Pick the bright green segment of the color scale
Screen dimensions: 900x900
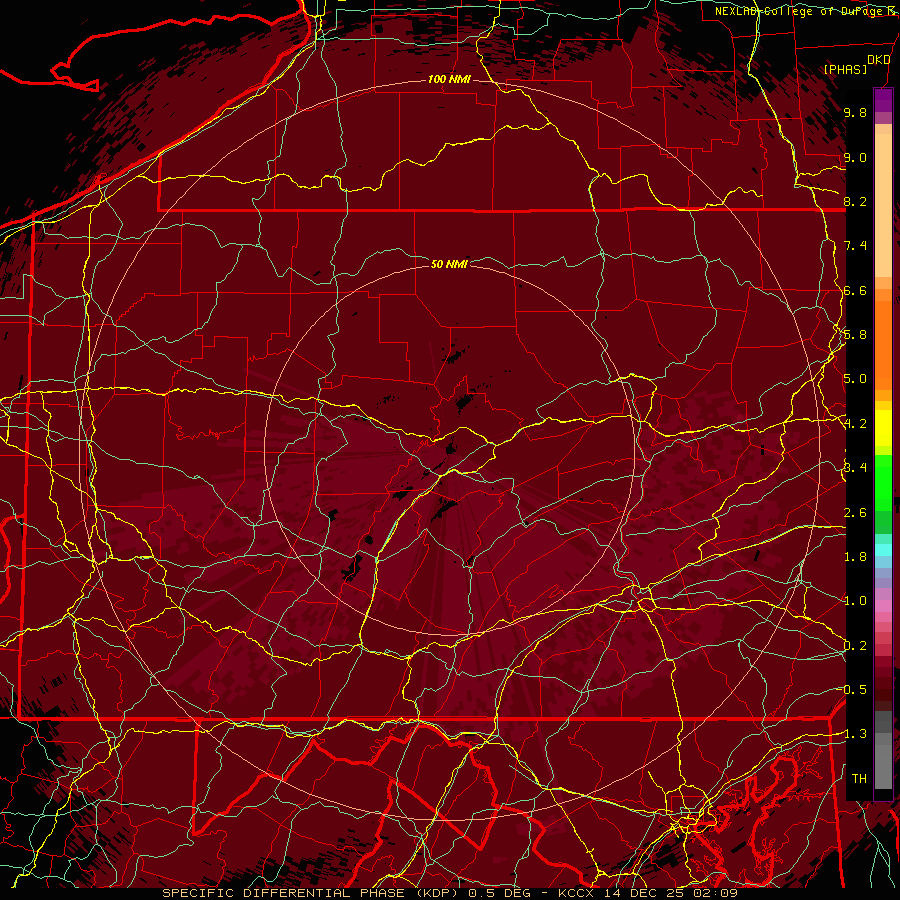tap(883, 483)
